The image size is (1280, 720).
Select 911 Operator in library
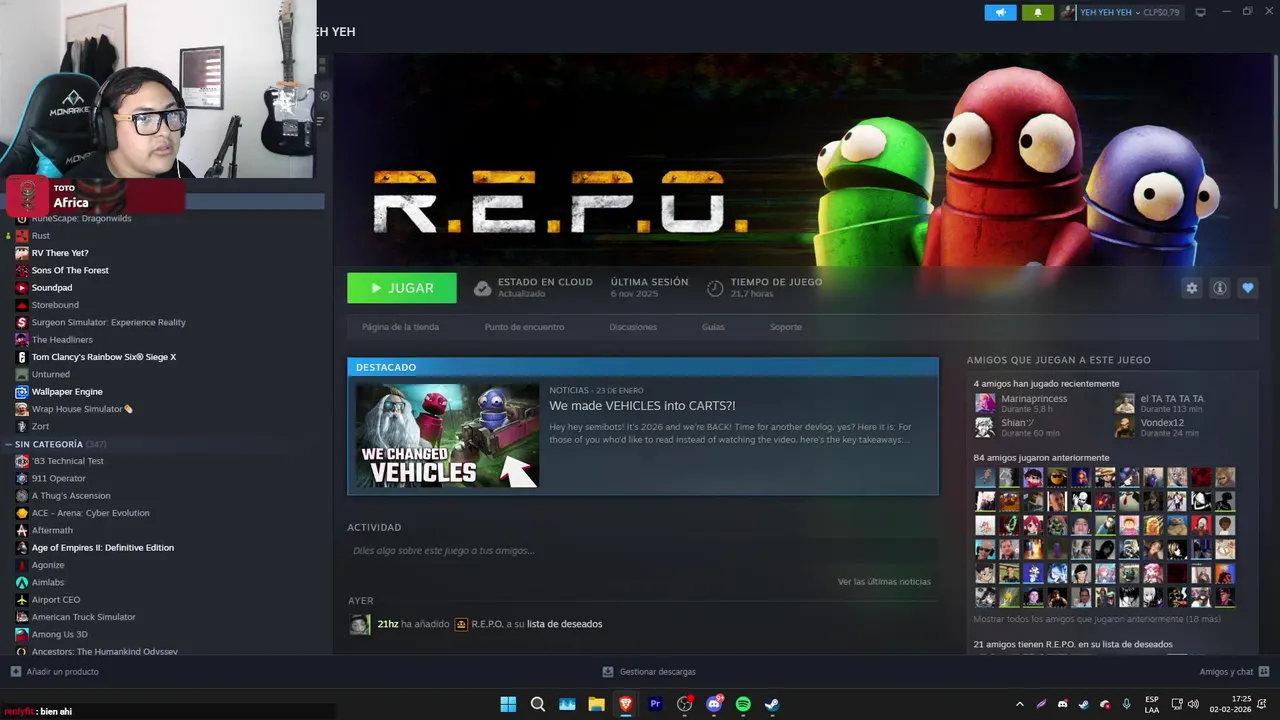pyautogui.click(x=58, y=478)
